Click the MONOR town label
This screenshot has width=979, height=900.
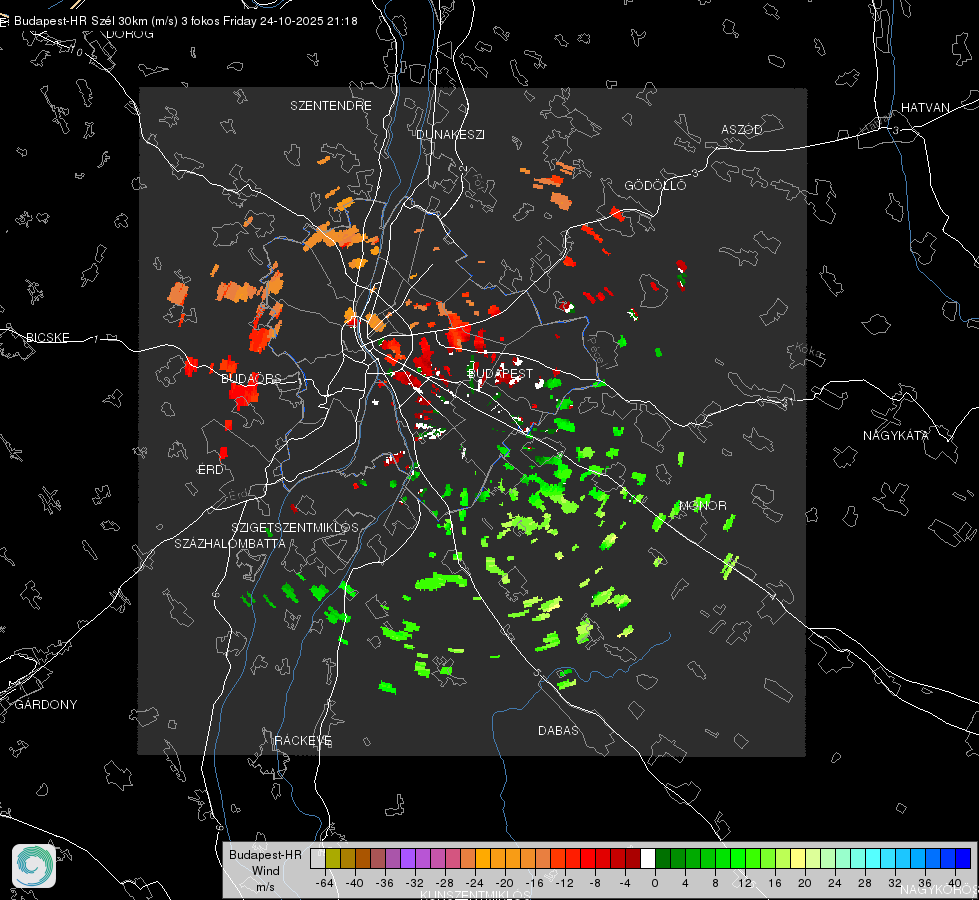click(x=702, y=505)
